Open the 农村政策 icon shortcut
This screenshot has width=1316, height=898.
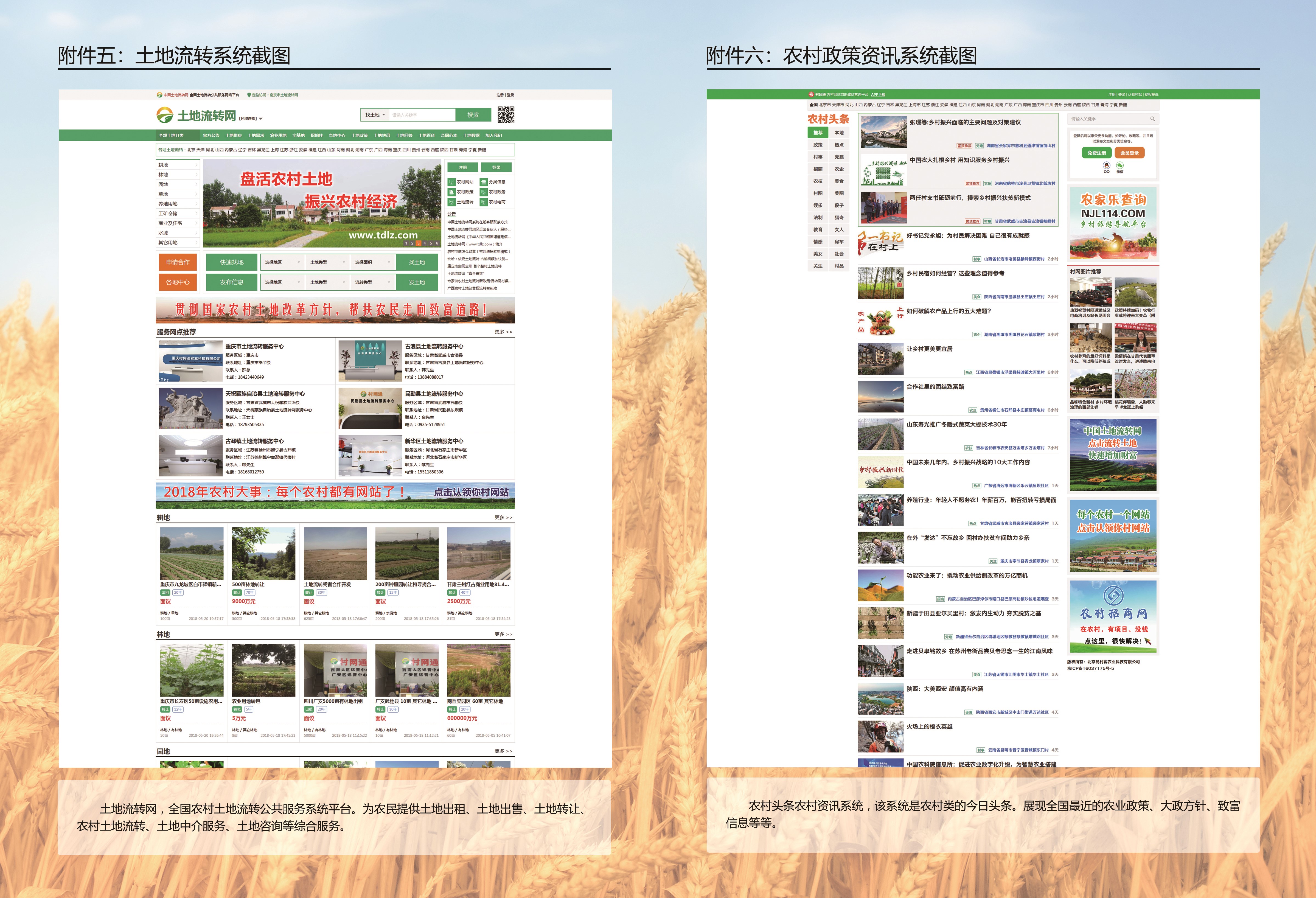click(x=452, y=192)
